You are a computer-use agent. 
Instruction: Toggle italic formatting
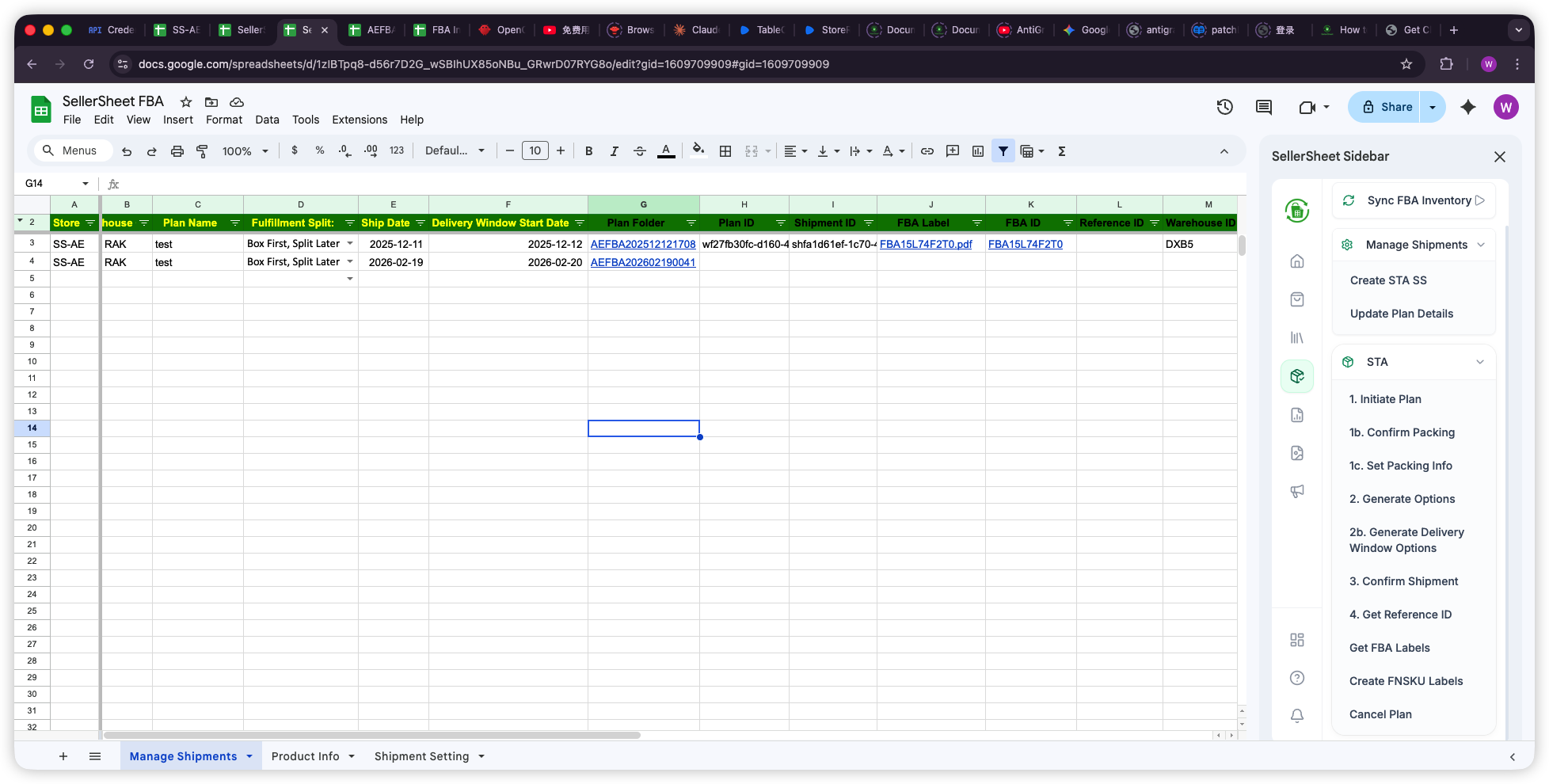click(x=614, y=150)
